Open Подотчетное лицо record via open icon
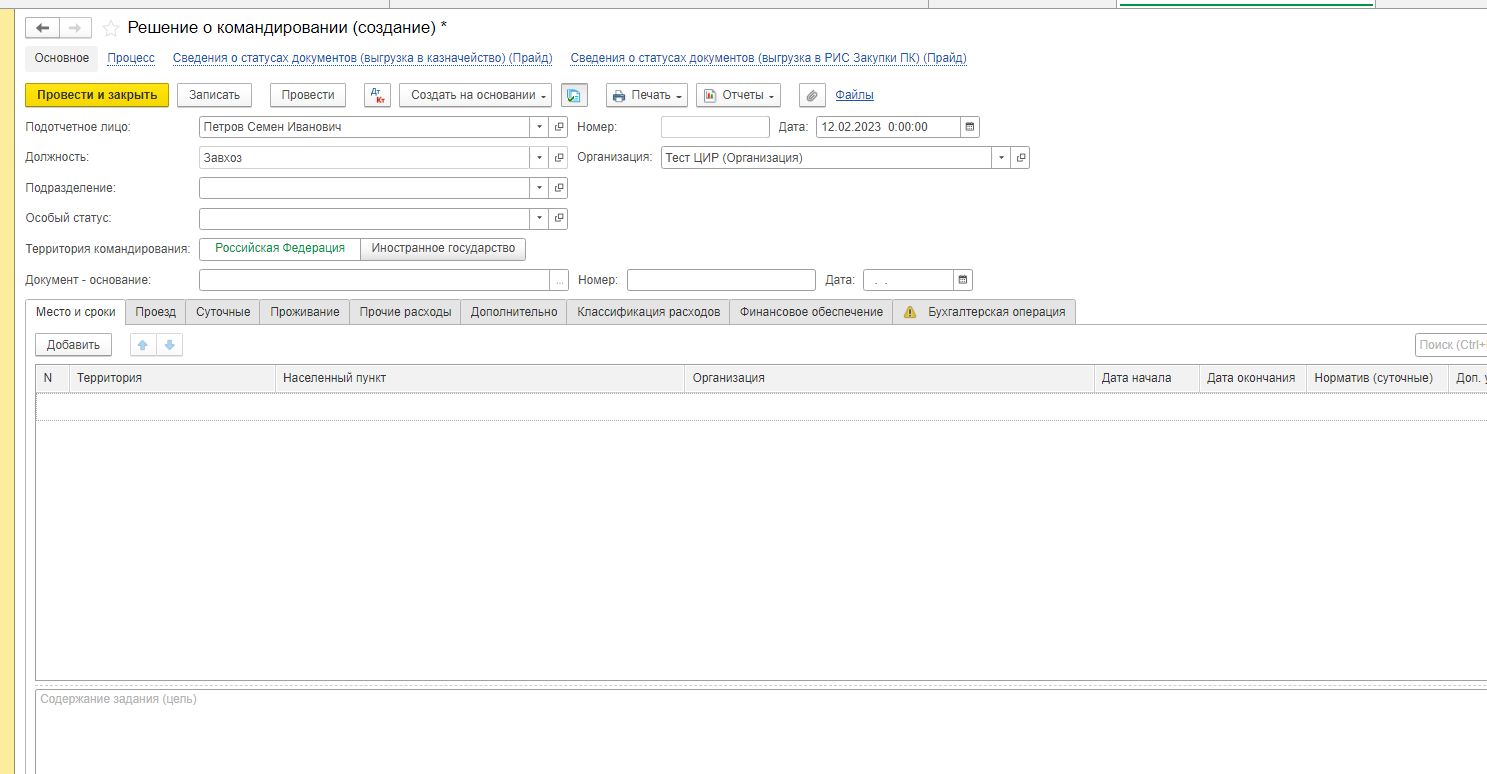Image resolution: width=1487 pixels, height=774 pixels. pyautogui.click(x=559, y=127)
